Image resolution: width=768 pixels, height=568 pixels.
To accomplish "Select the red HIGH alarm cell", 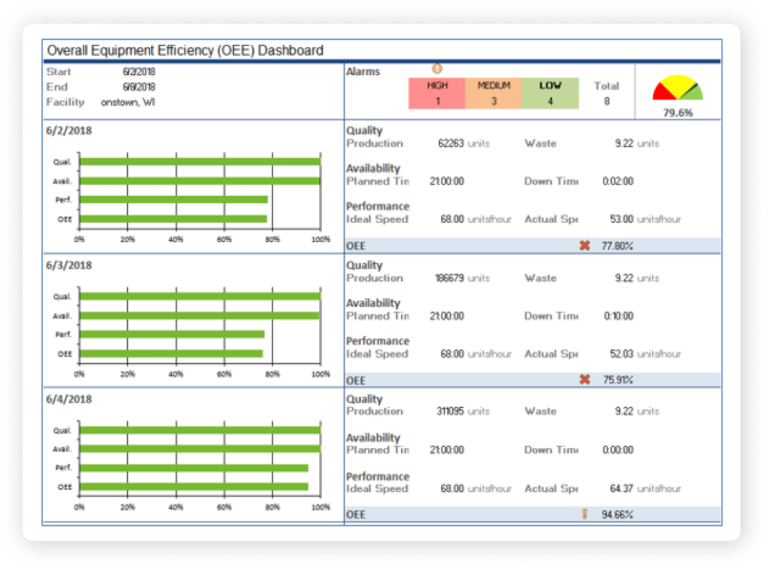I will pos(437,93).
